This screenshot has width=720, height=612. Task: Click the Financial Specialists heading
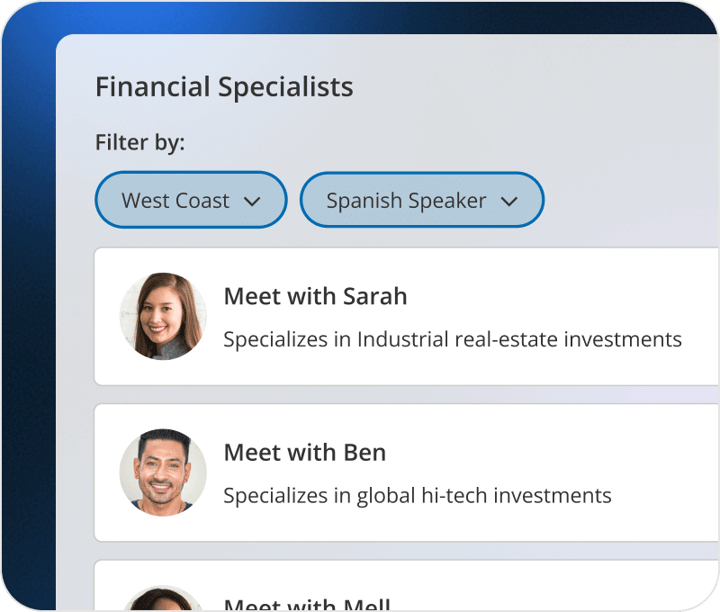coord(224,87)
